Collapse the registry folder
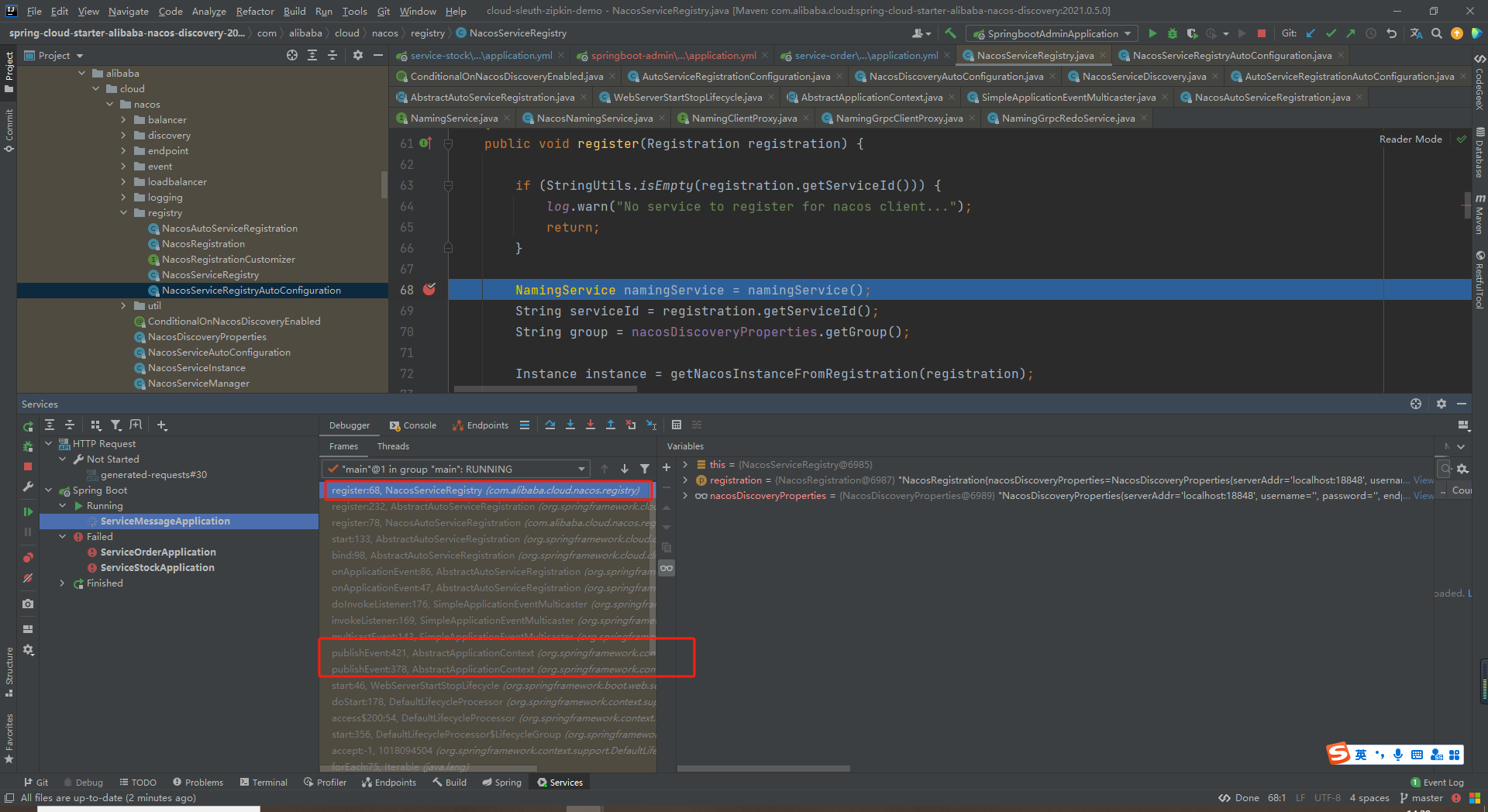 (123, 212)
